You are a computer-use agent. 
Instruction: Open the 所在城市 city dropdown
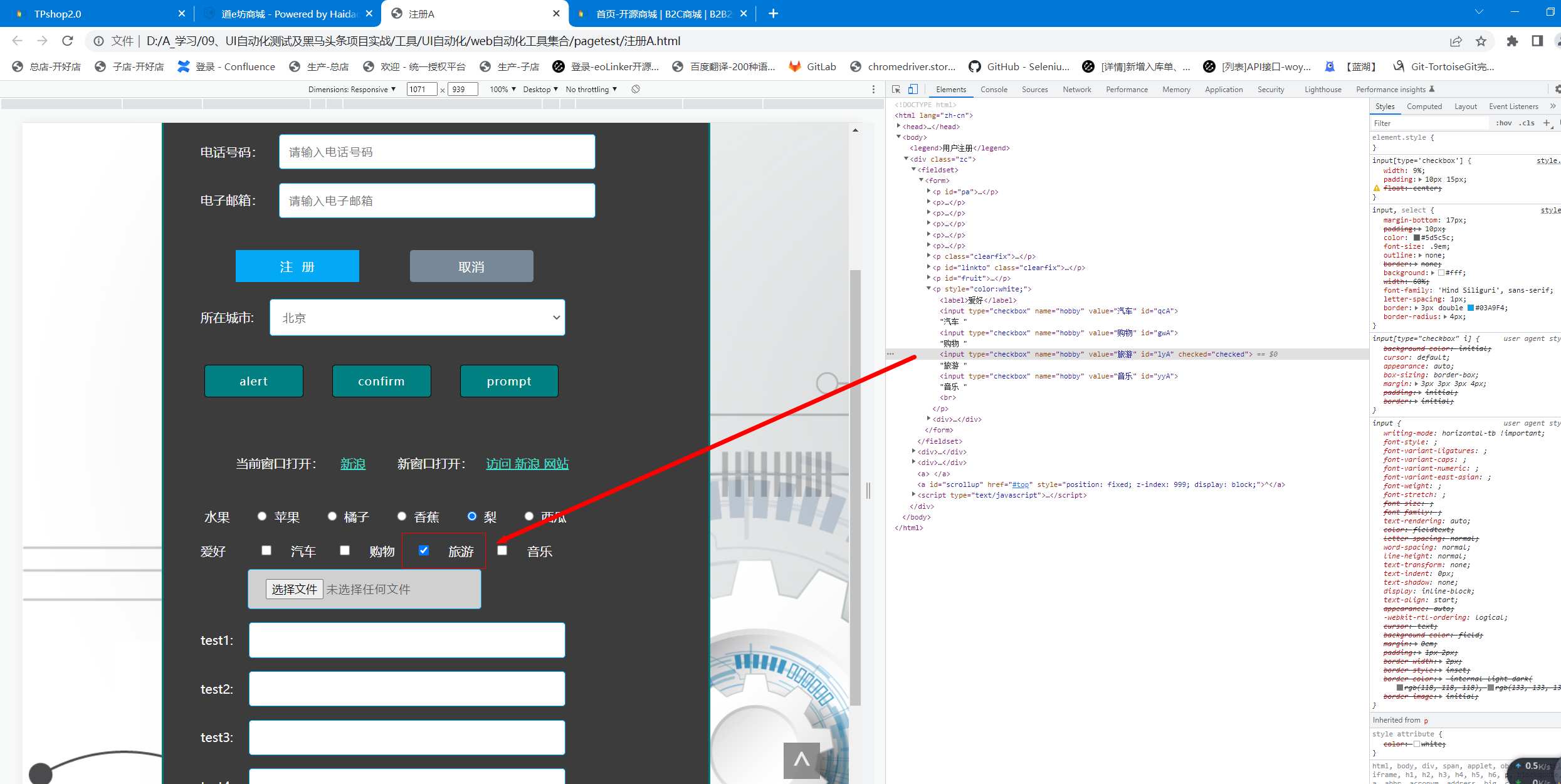(x=417, y=318)
